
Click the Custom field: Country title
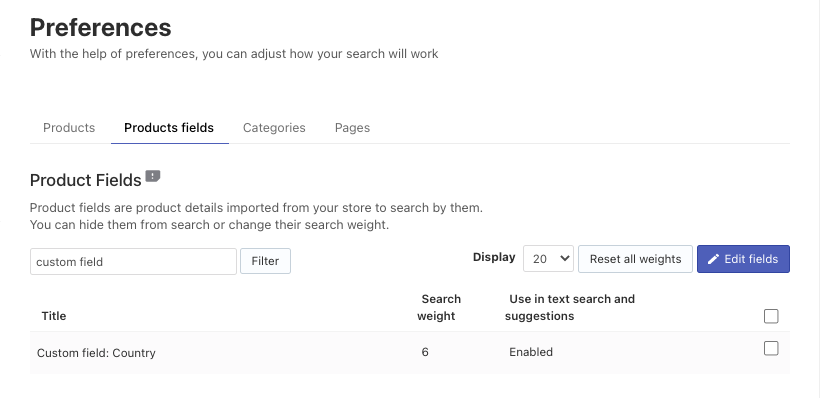96,353
